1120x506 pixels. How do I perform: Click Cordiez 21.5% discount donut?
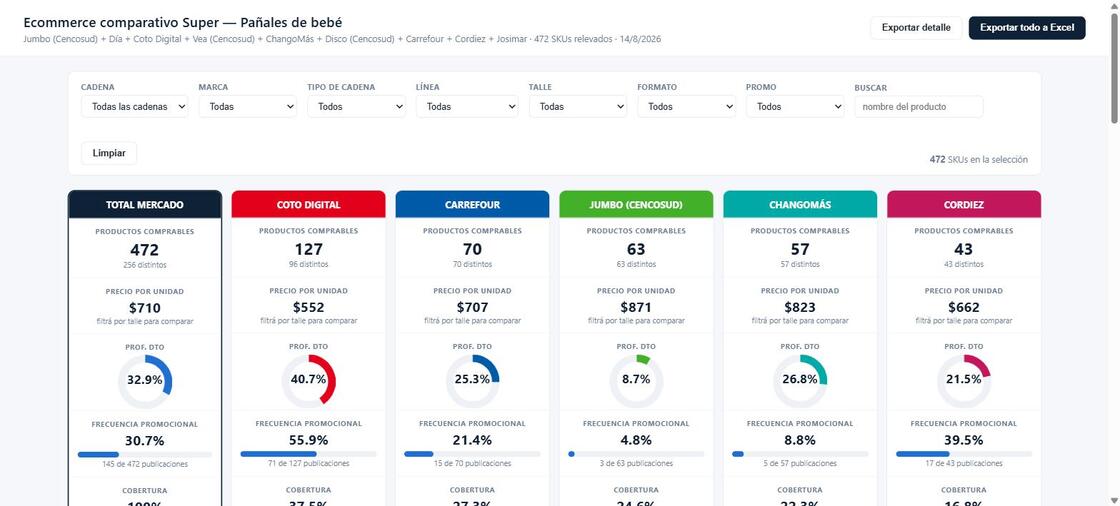coord(964,380)
